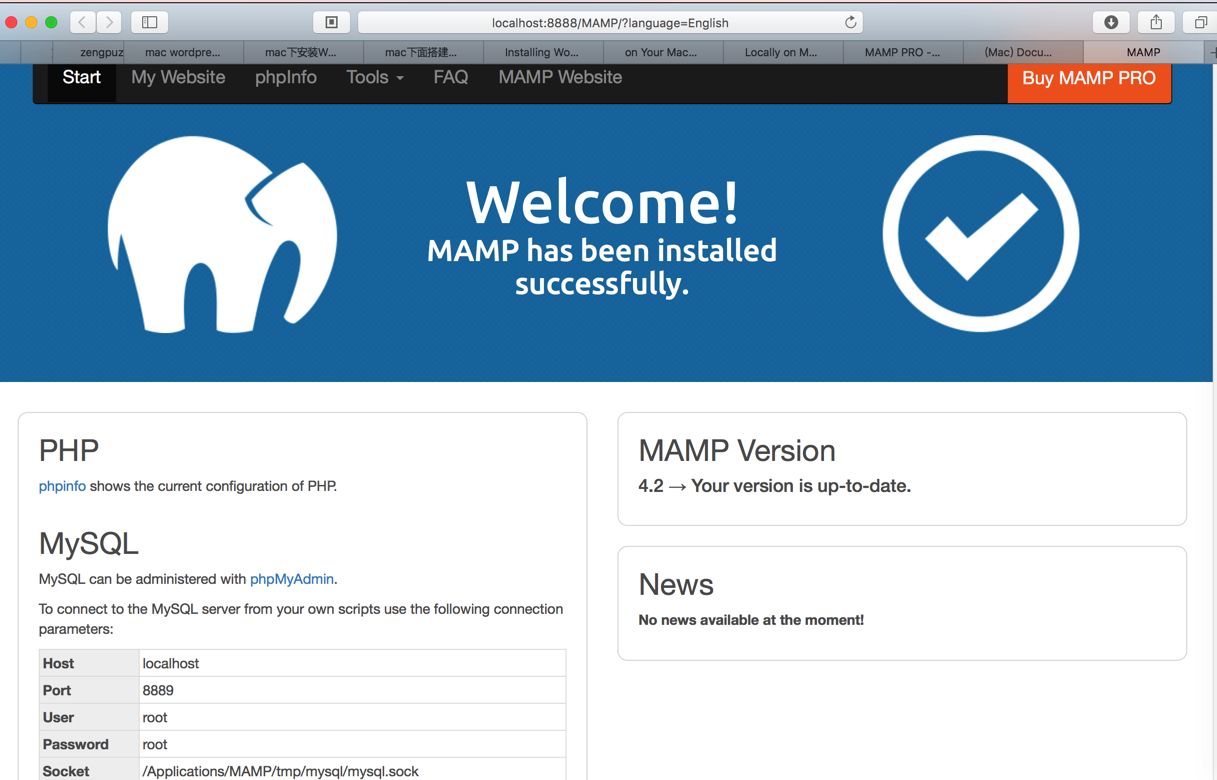Click the MAMP elephant logo
The image size is (1217, 780).
[x=223, y=235]
